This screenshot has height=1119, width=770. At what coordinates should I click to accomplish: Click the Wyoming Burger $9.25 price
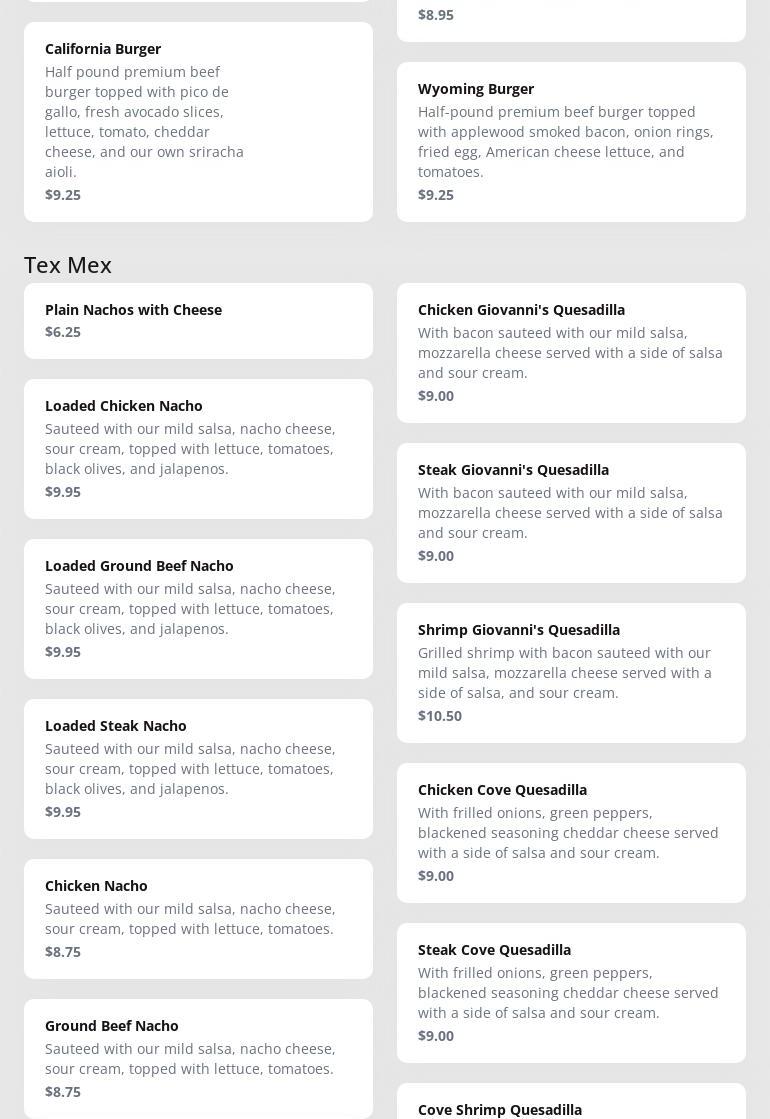point(436,195)
